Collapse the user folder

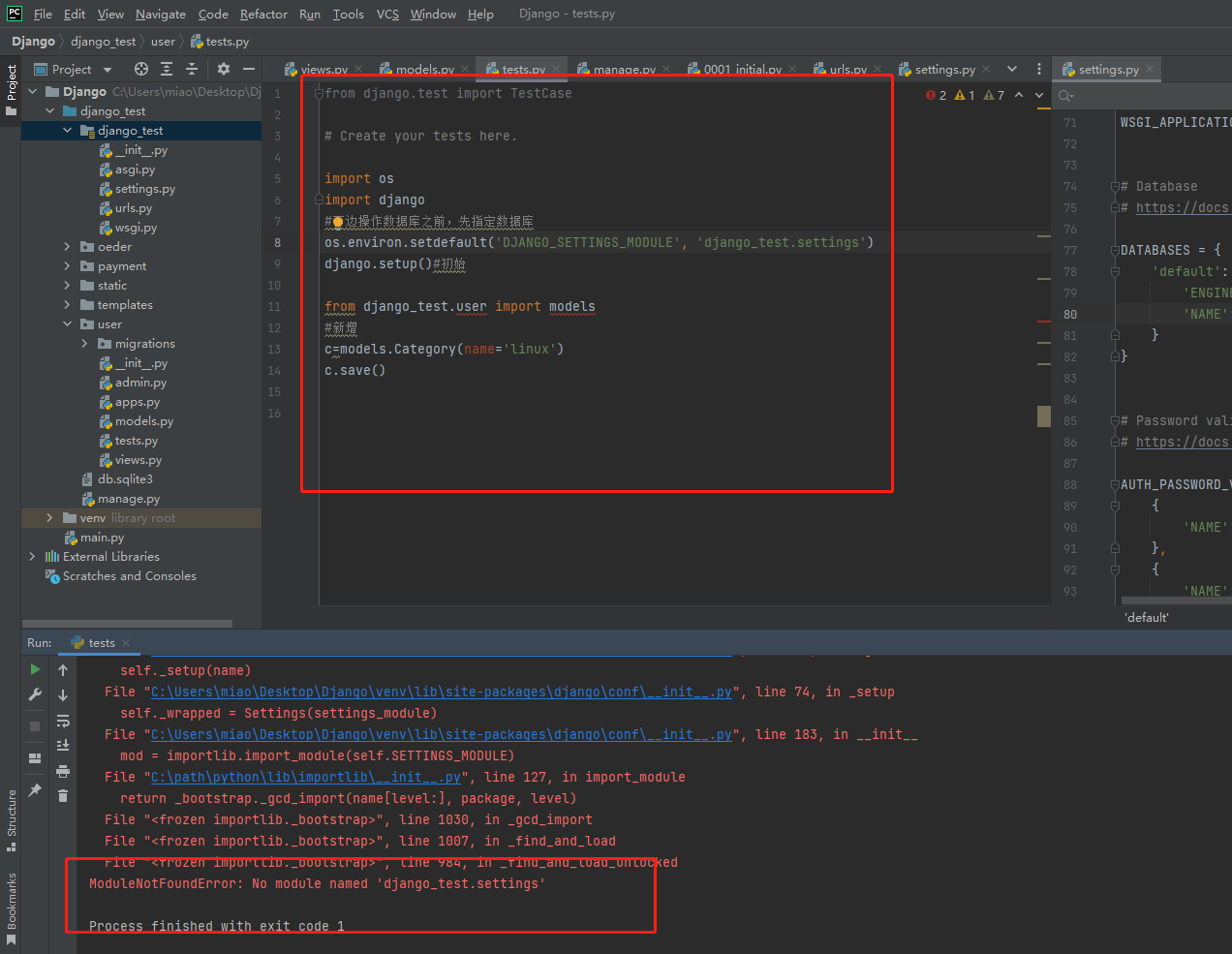coord(68,323)
